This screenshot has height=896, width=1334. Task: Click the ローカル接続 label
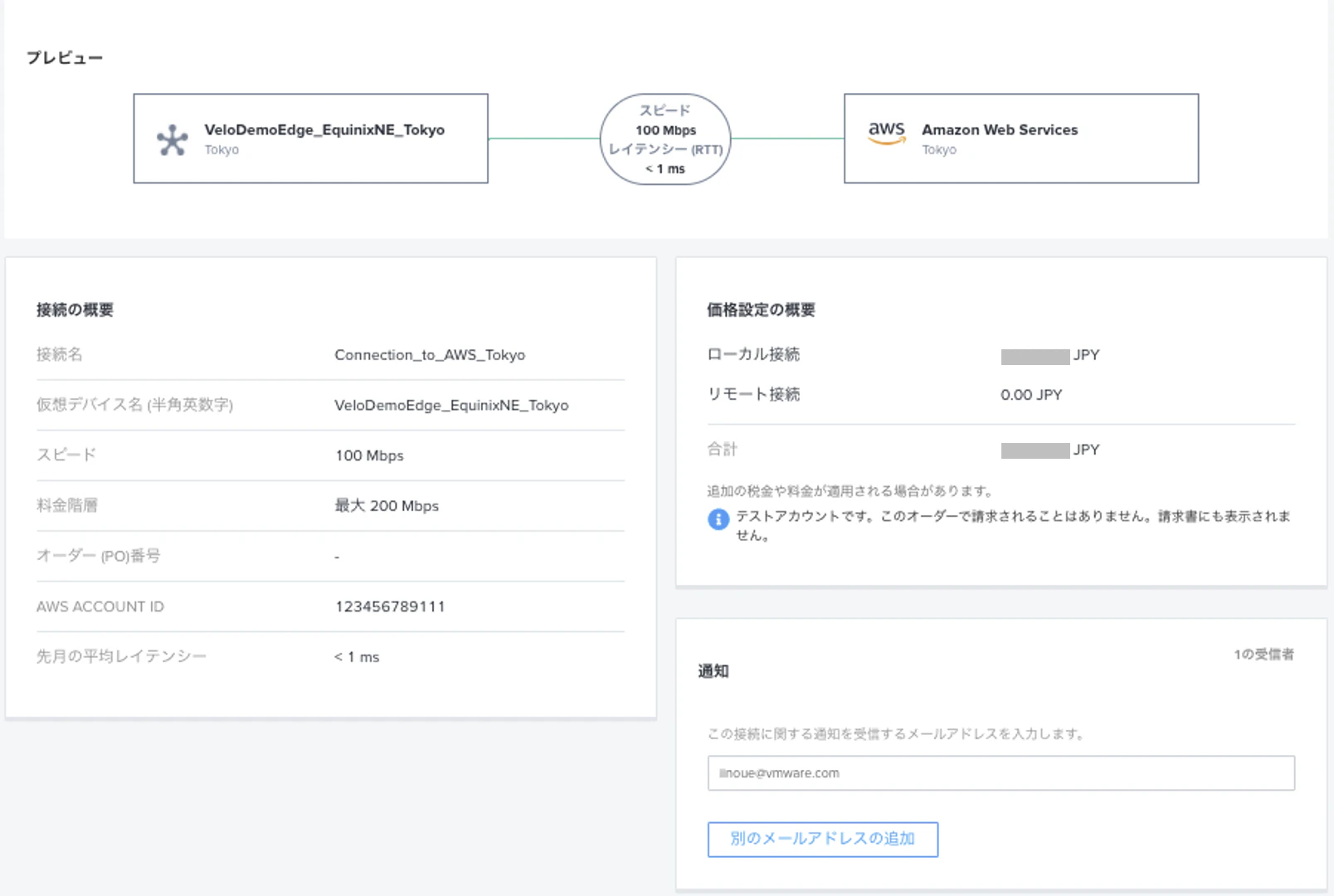click(753, 355)
